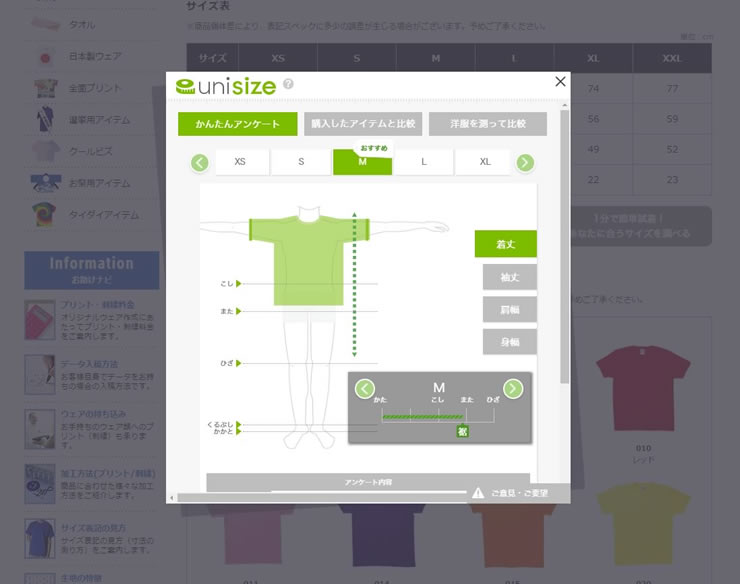740x584 pixels.
Task: Open 全面プリント category in sidebar
Action: [x=95, y=88]
